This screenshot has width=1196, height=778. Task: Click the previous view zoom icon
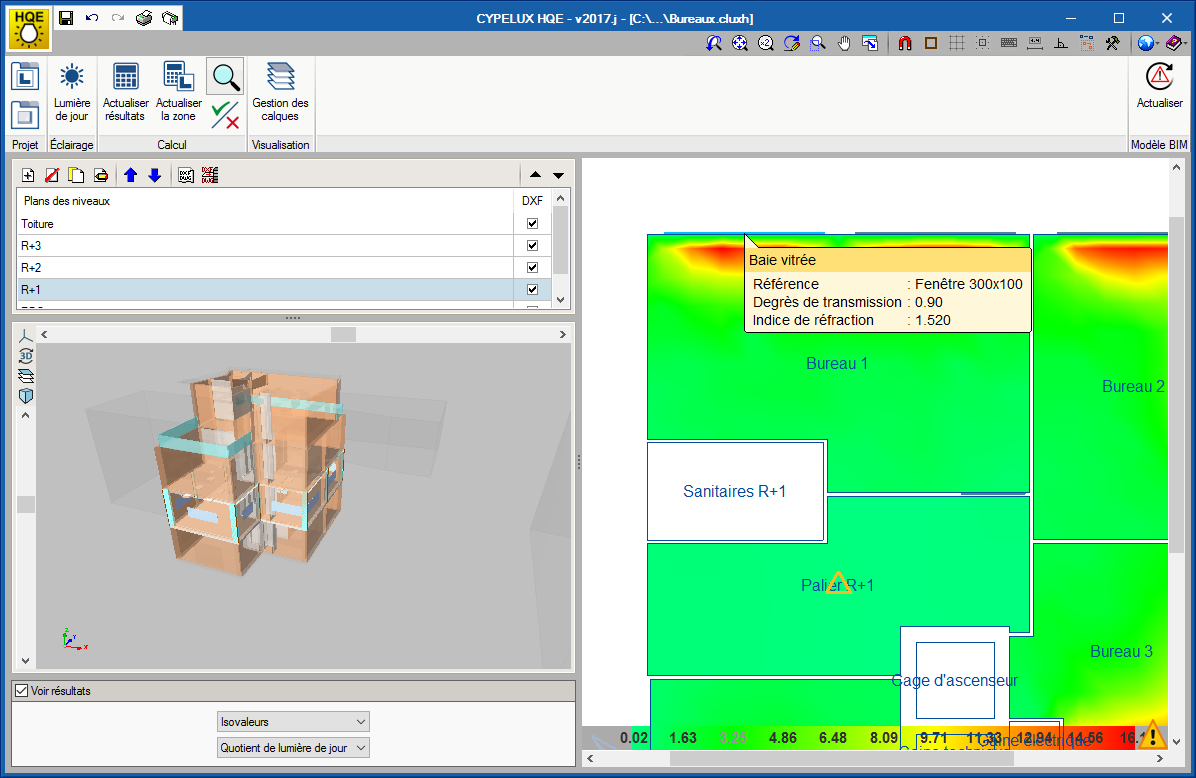click(714, 43)
